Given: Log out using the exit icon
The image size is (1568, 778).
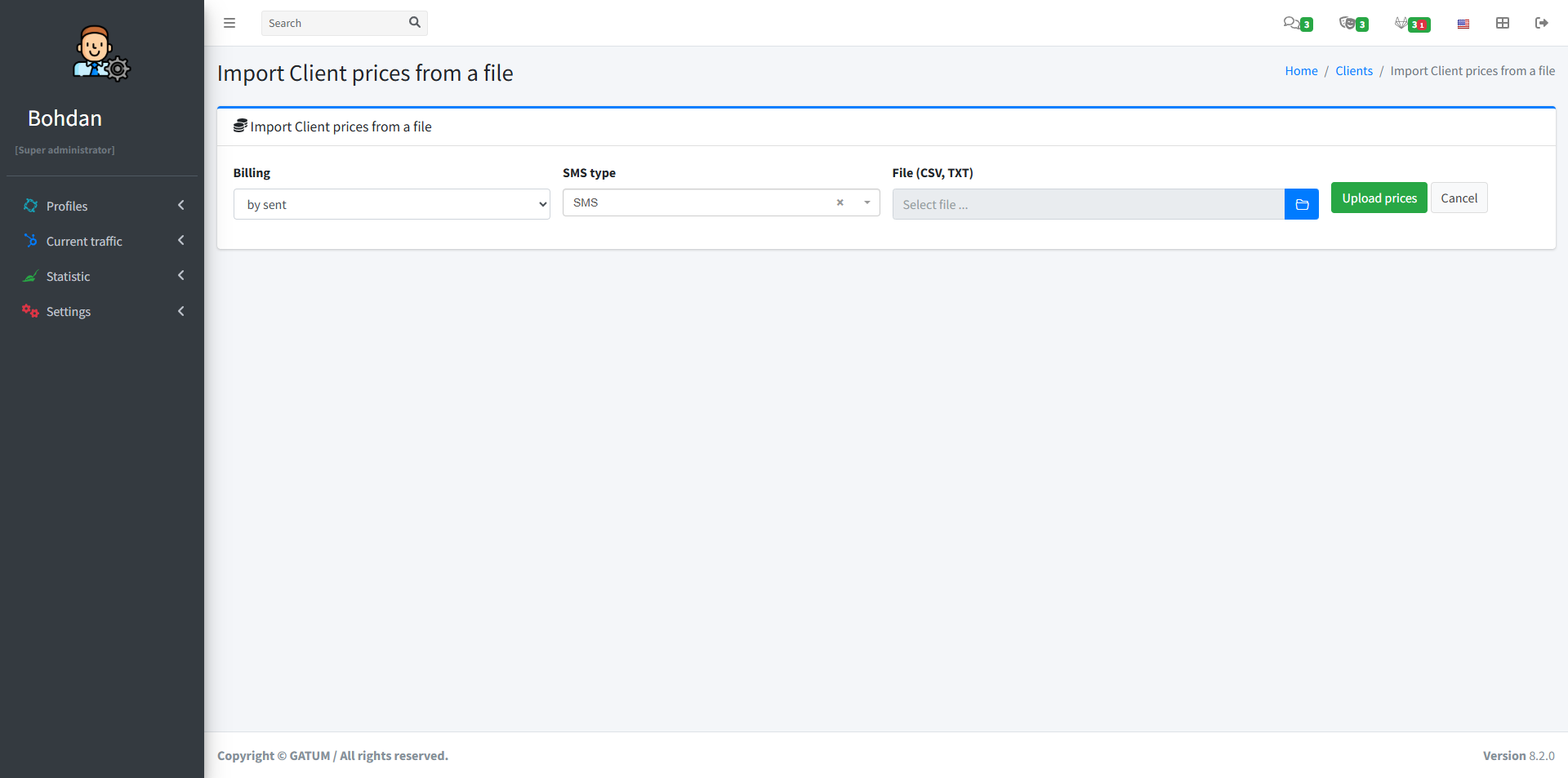Looking at the screenshot, I should [x=1542, y=23].
